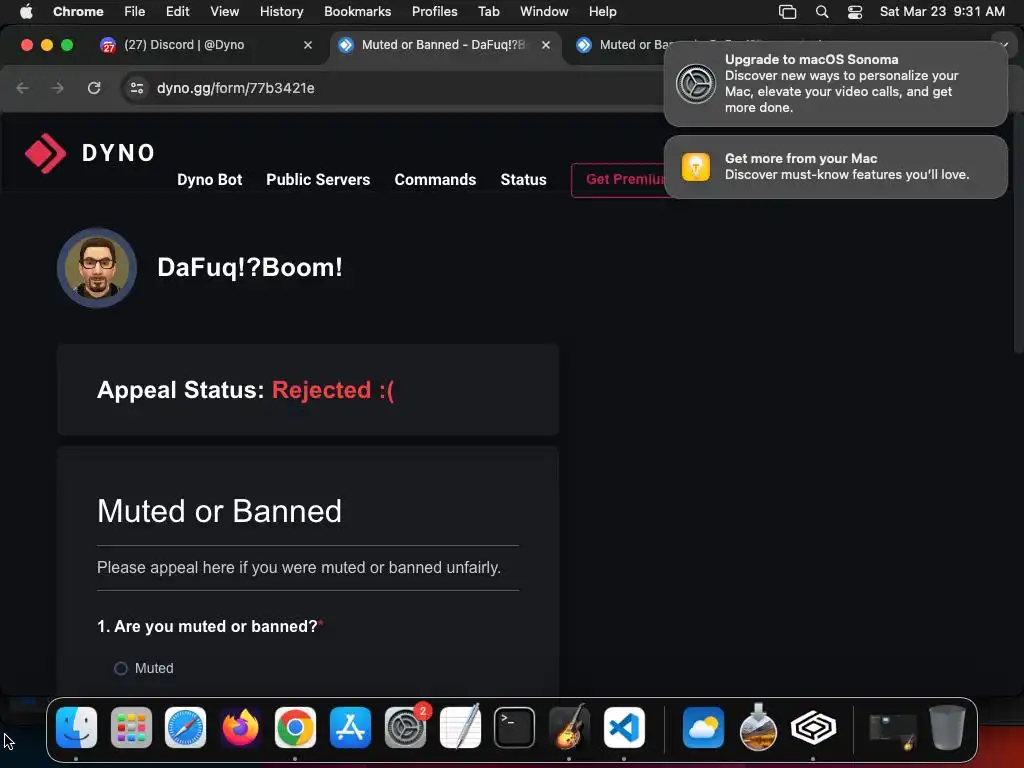Open the Window menu

coord(544,12)
